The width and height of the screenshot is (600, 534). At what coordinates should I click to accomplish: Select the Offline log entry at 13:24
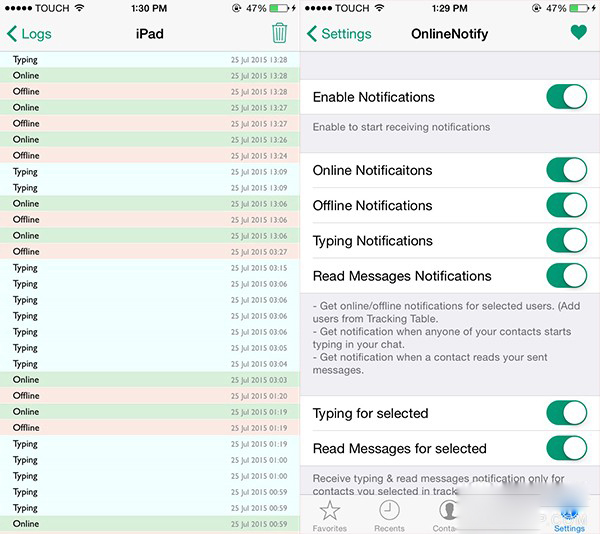[x=150, y=156]
